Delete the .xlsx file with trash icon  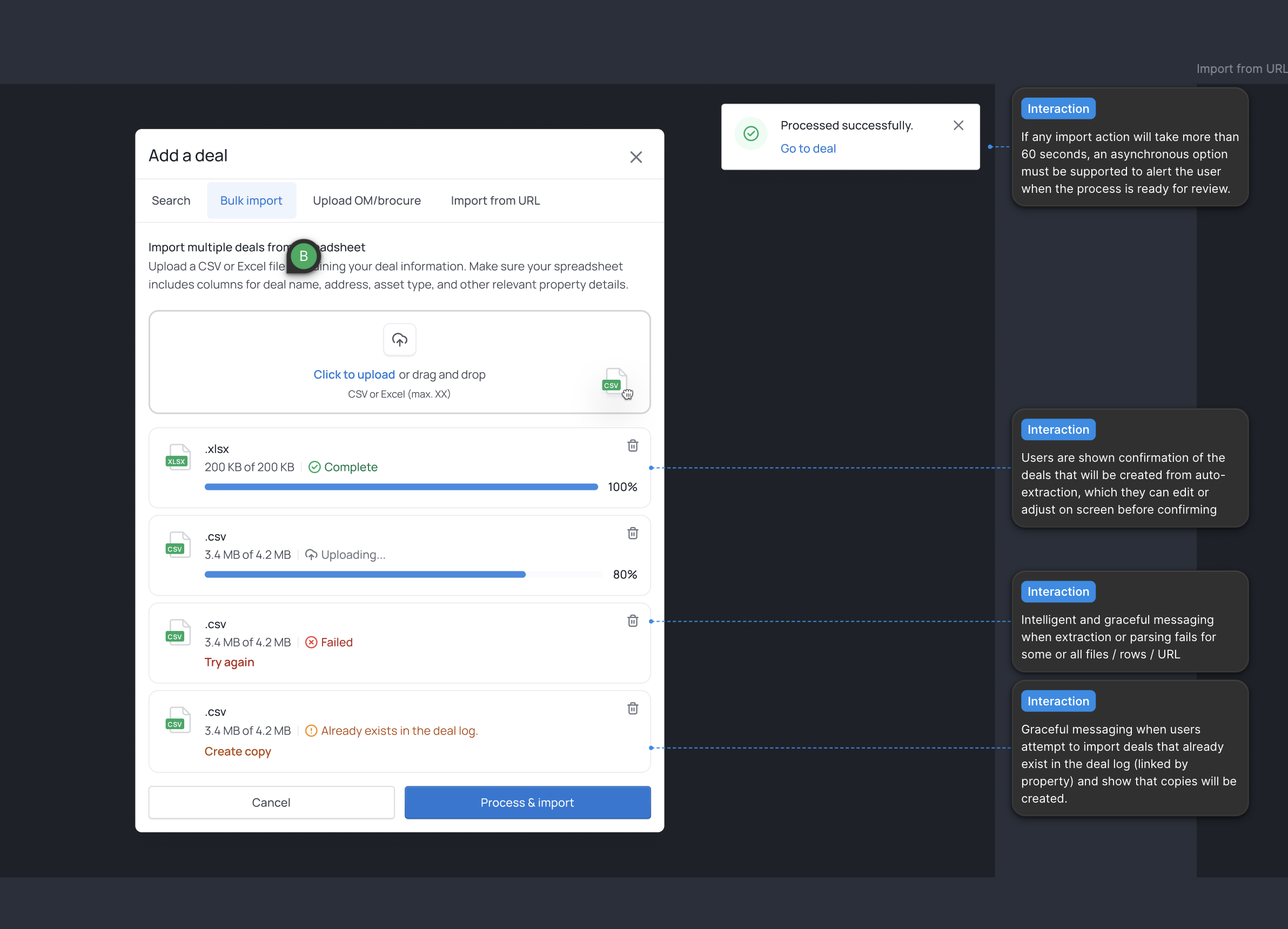[x=632, y=446]
